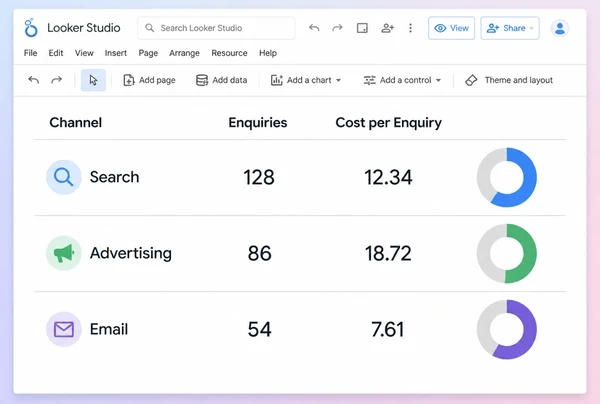Select the purple Email donut chart

[x=507, y=329]
